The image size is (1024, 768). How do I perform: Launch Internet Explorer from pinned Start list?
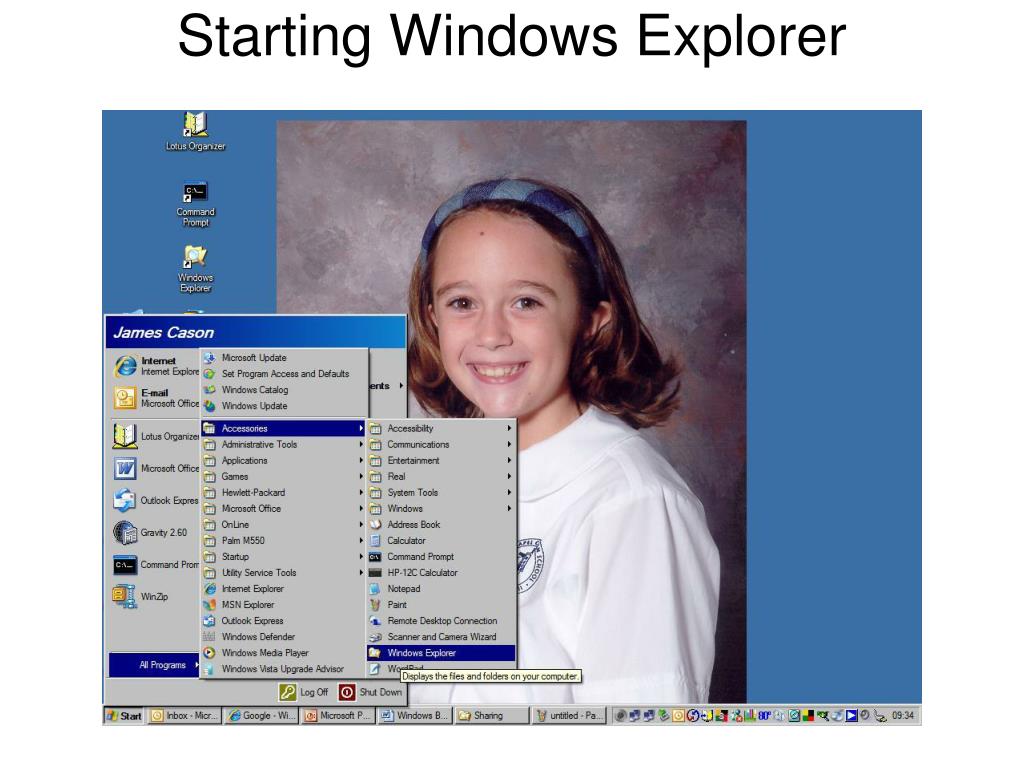pos(157,366)
